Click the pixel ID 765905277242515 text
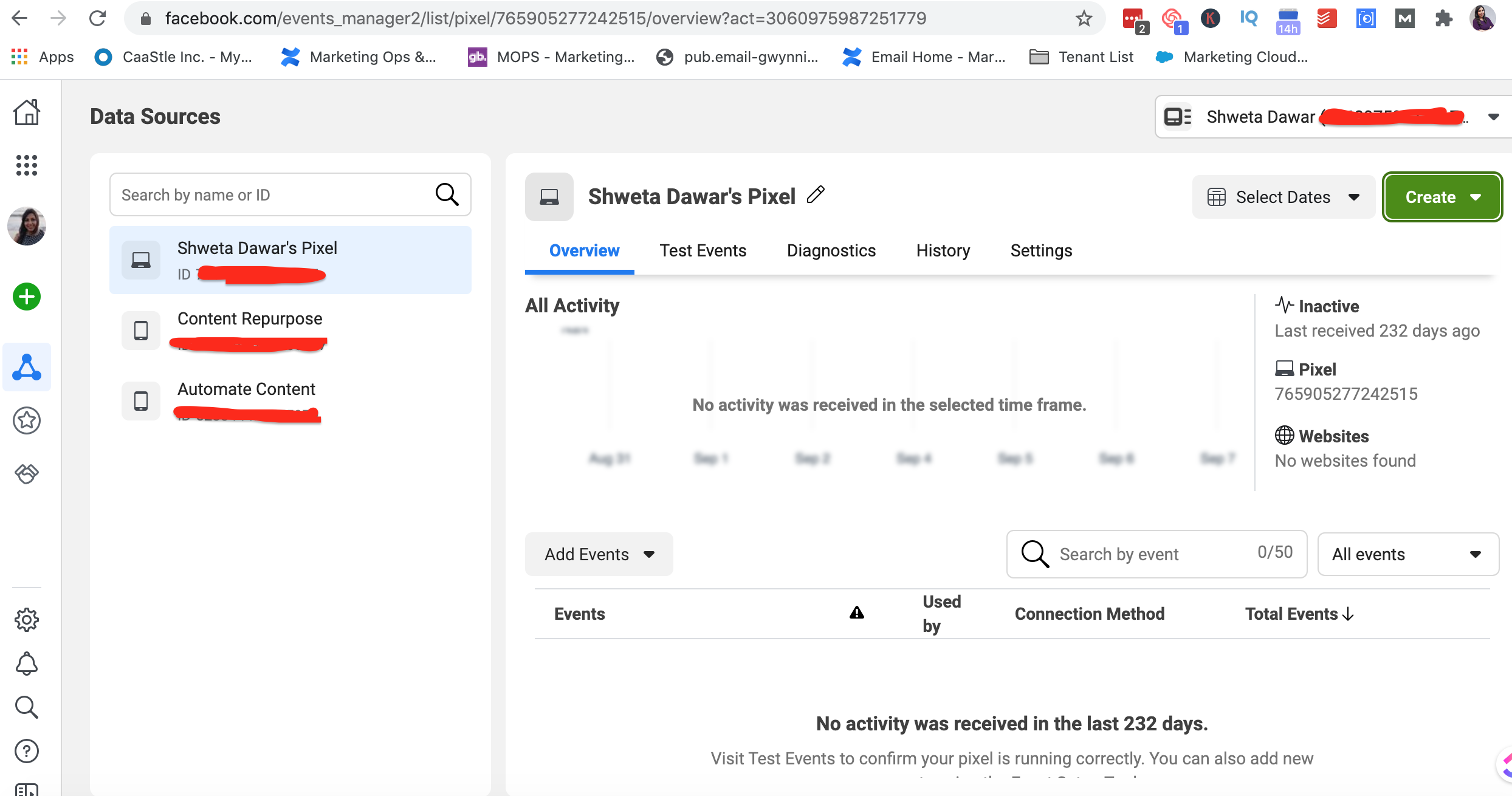This screenshot has width=1512, height=796. pyautogui.click(x=1346, y=394)
